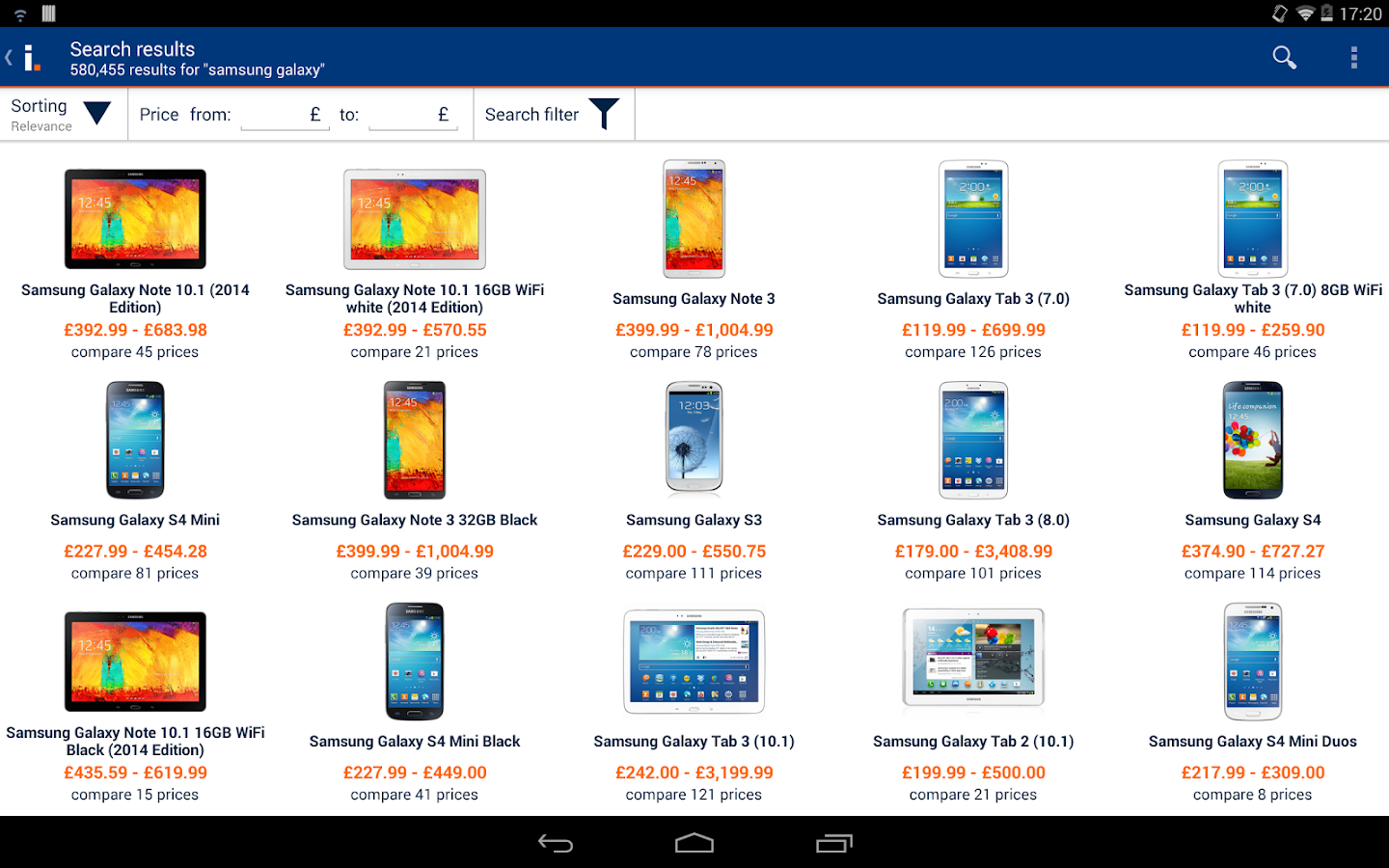This screenshot has width=1389, height=868.
Task: Select Samsung Galaxy S3 product title
Action: tap(694, 520)
